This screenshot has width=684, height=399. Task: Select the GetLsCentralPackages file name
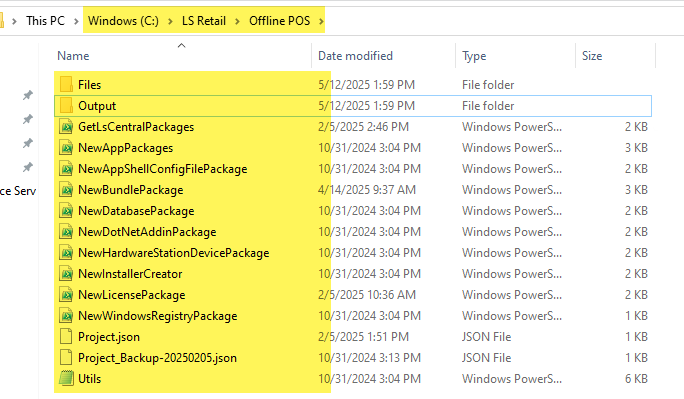point(136,127)
